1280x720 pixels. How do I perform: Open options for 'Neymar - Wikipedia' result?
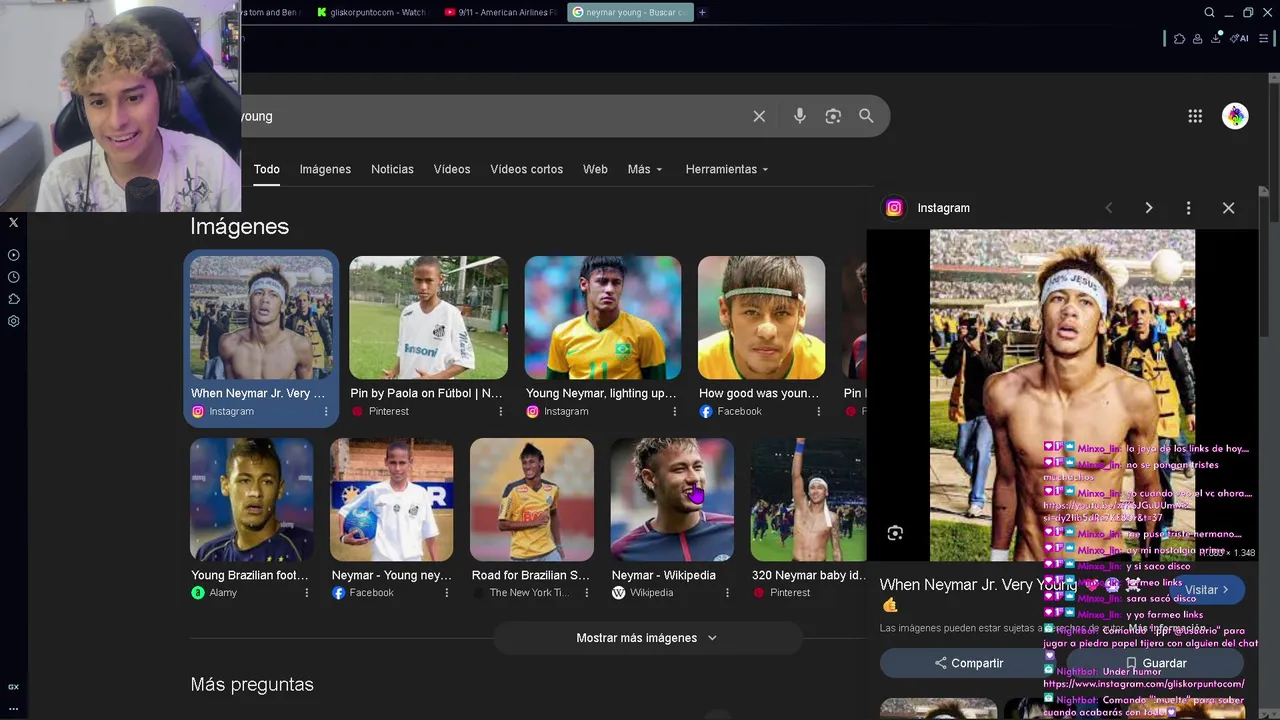click(727, 593)
